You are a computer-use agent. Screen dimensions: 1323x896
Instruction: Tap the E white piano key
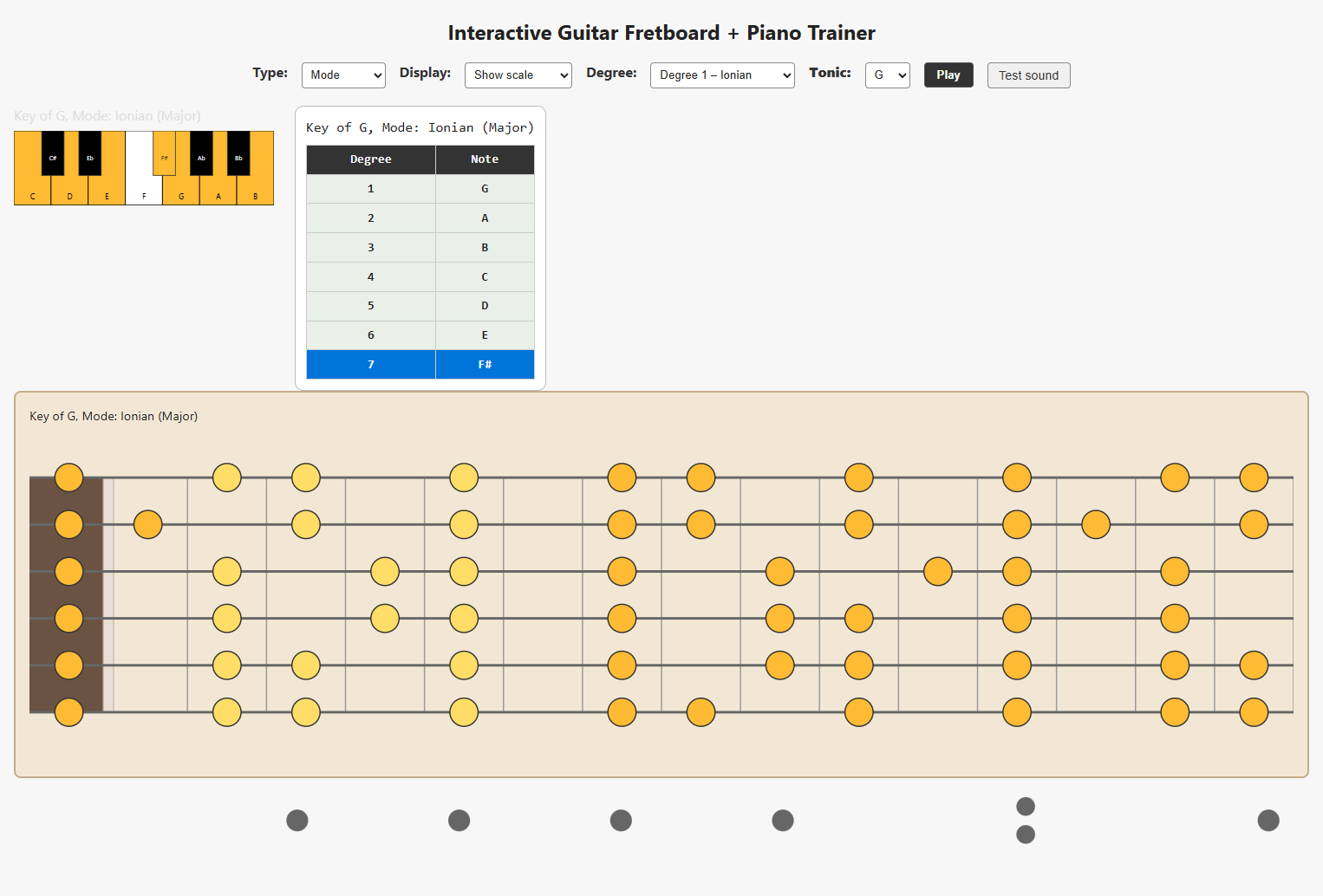pos(108,191)
